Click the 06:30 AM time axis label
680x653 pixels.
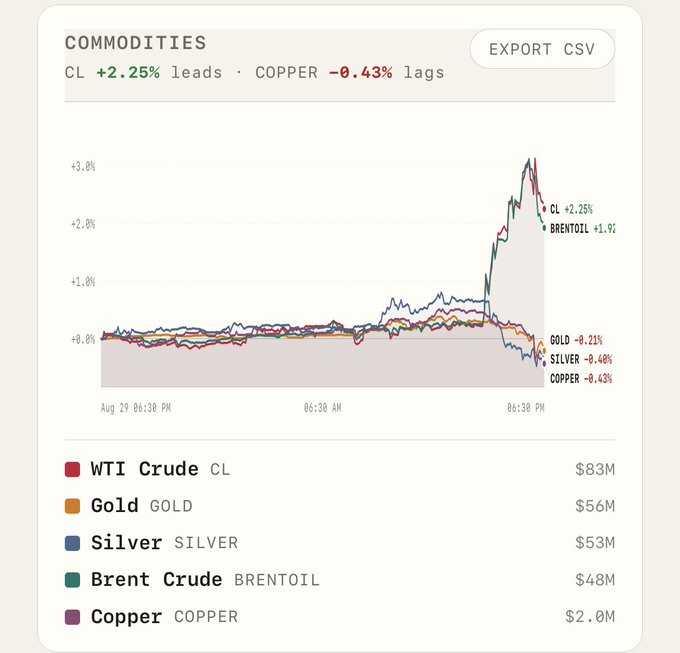(x=323, y=408)
